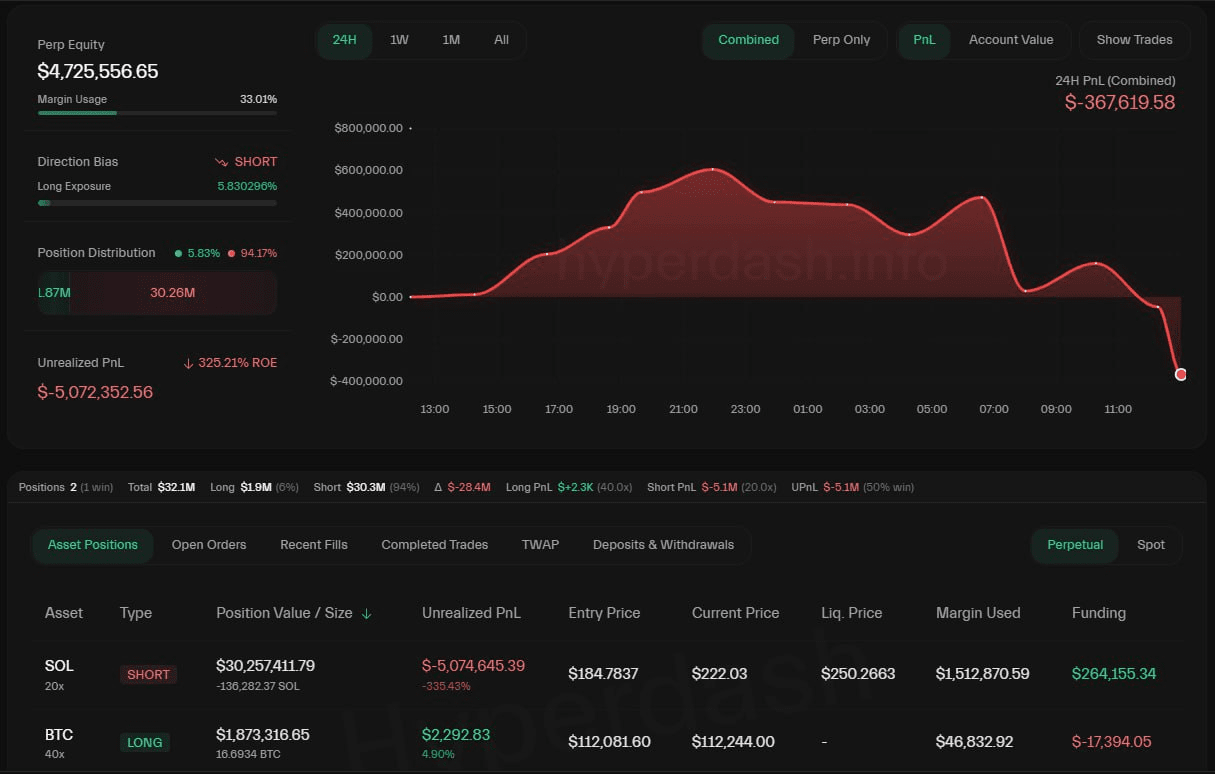Click the SHORT trend arrow icon in Direction Bias
Screen dimensions: 1215x774
(x=221, y=162)
